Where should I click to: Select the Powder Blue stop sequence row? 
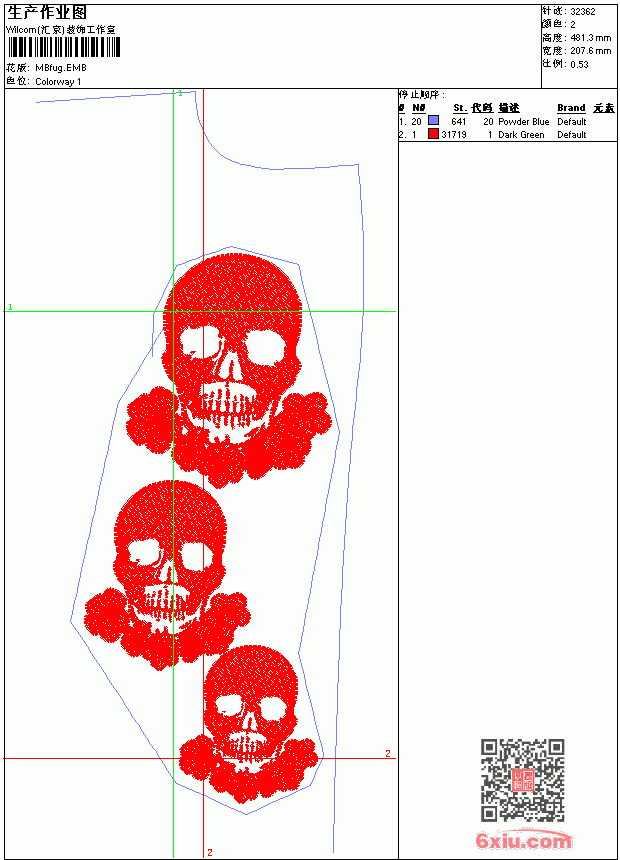pos(508,121)
